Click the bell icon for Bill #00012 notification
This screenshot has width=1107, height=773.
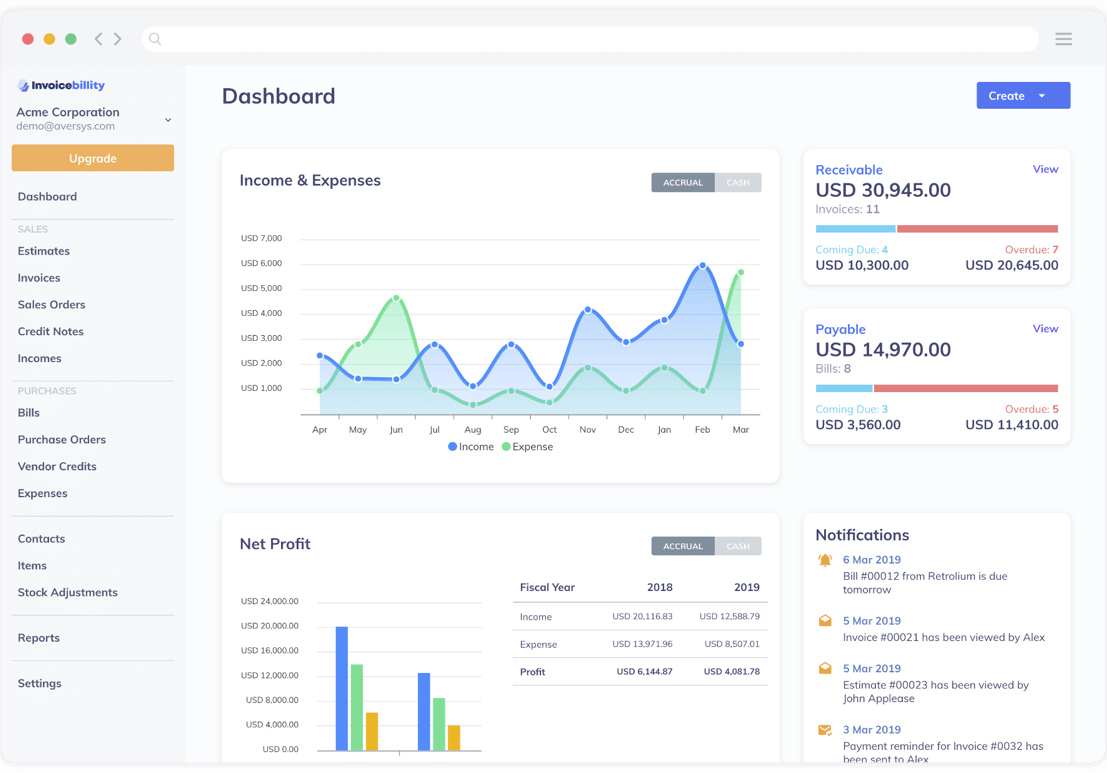click(x=825, y=561)
